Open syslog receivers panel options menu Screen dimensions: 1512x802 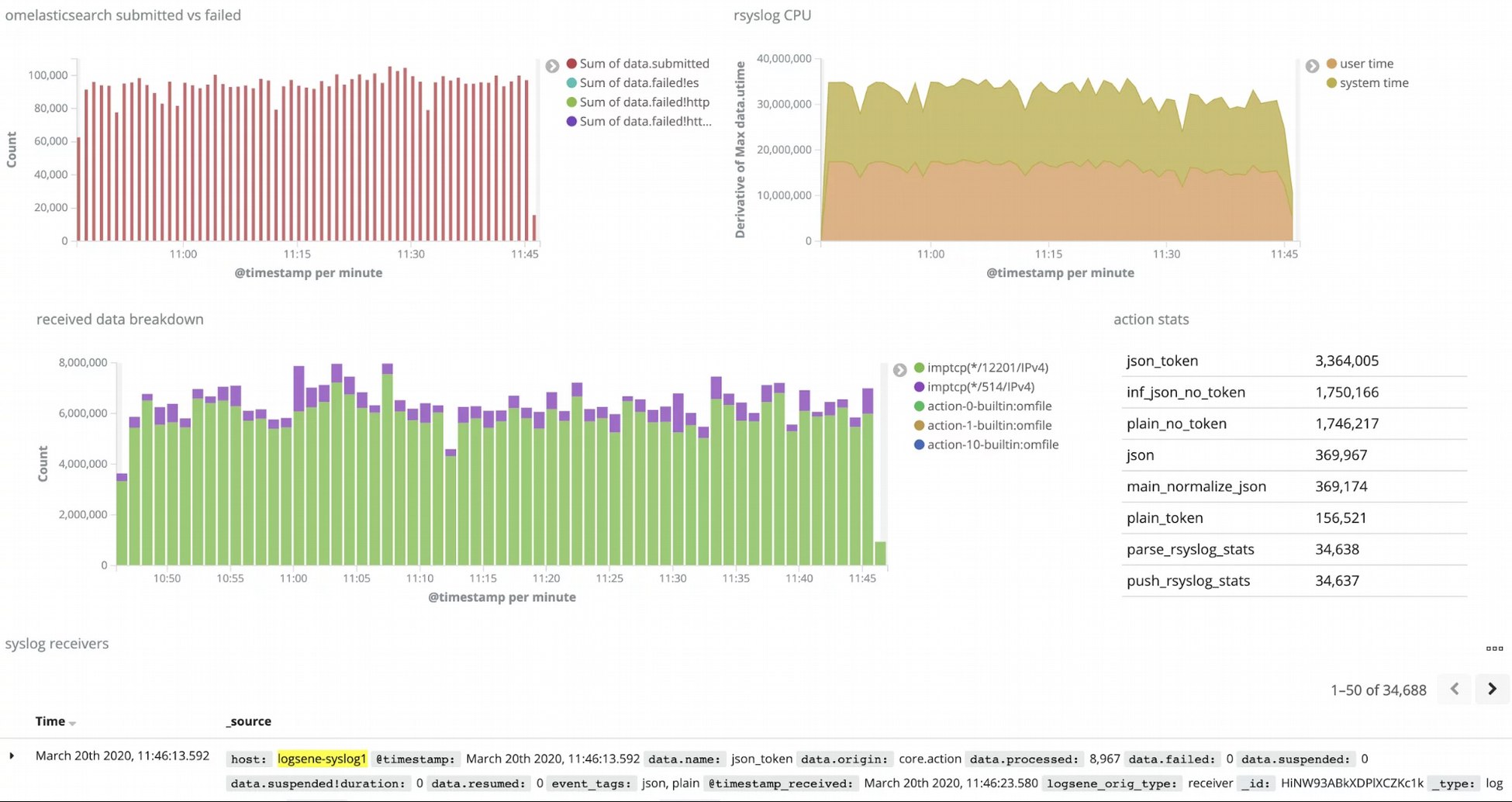coord(1494,648)
